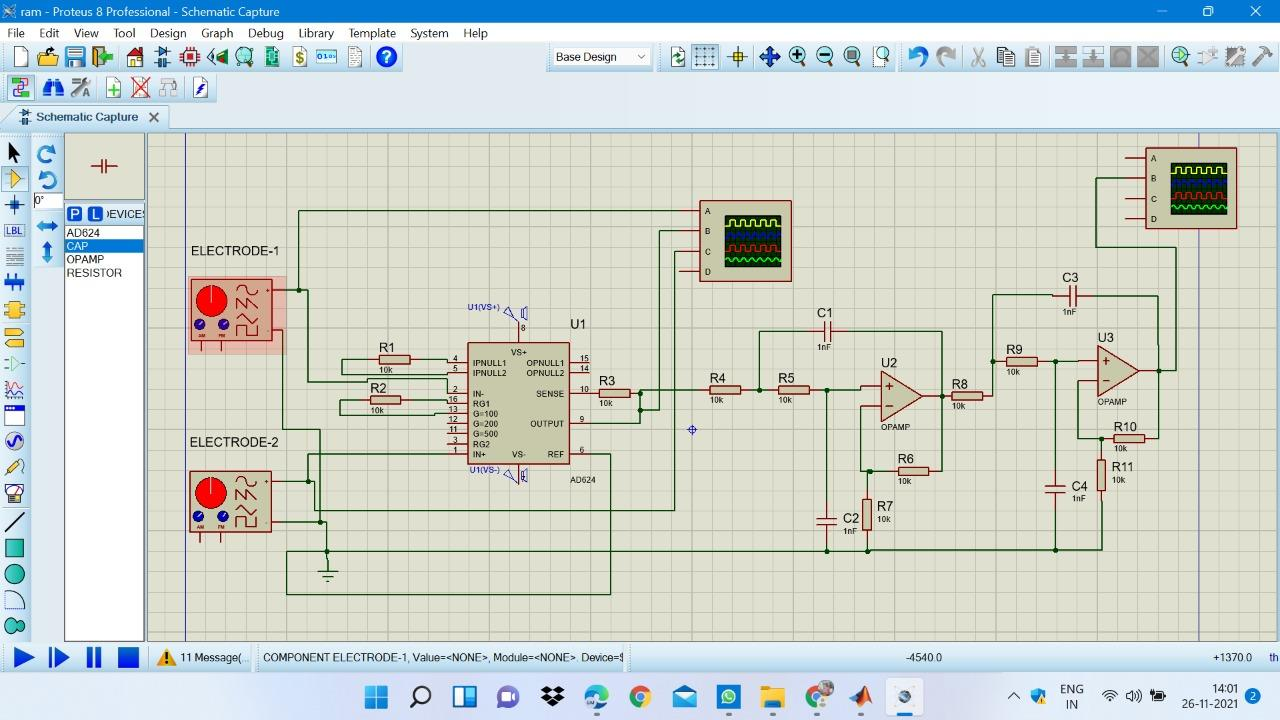
Task: Open the Library menu
Action: [x=316, y=33]
